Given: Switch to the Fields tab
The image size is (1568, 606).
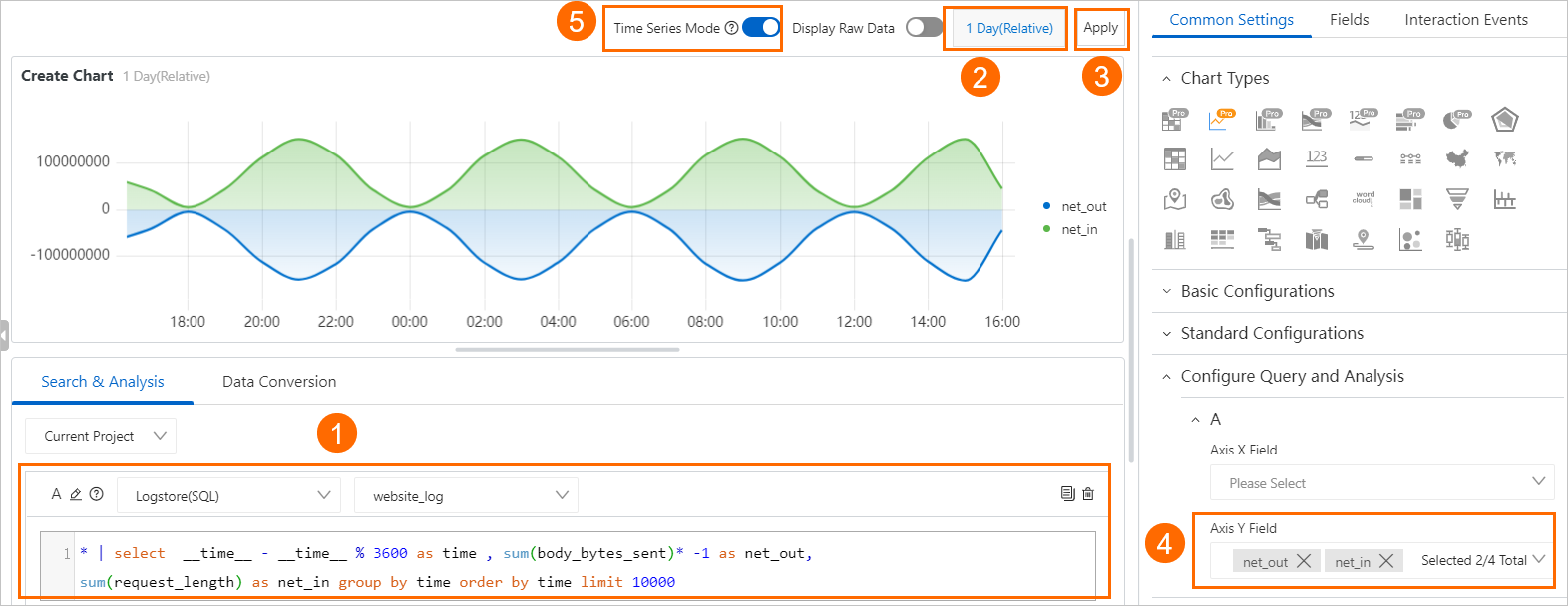Looking at the screenshot, I should point(1349,20).
